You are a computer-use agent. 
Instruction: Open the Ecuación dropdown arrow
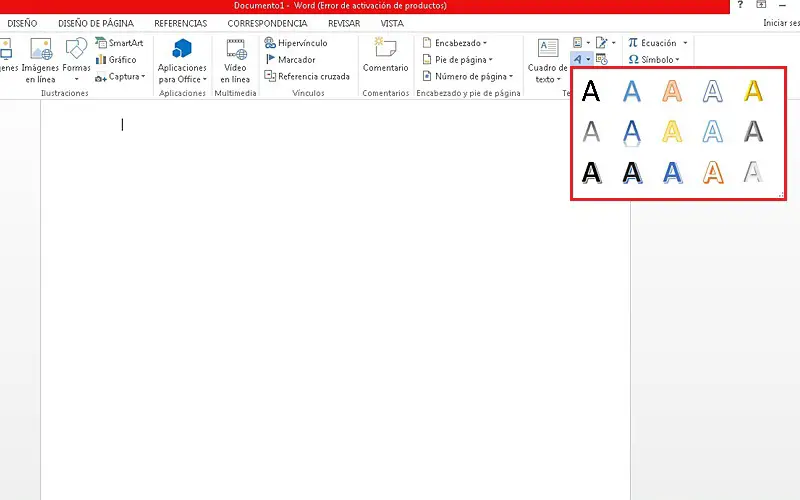pos(685,43)
